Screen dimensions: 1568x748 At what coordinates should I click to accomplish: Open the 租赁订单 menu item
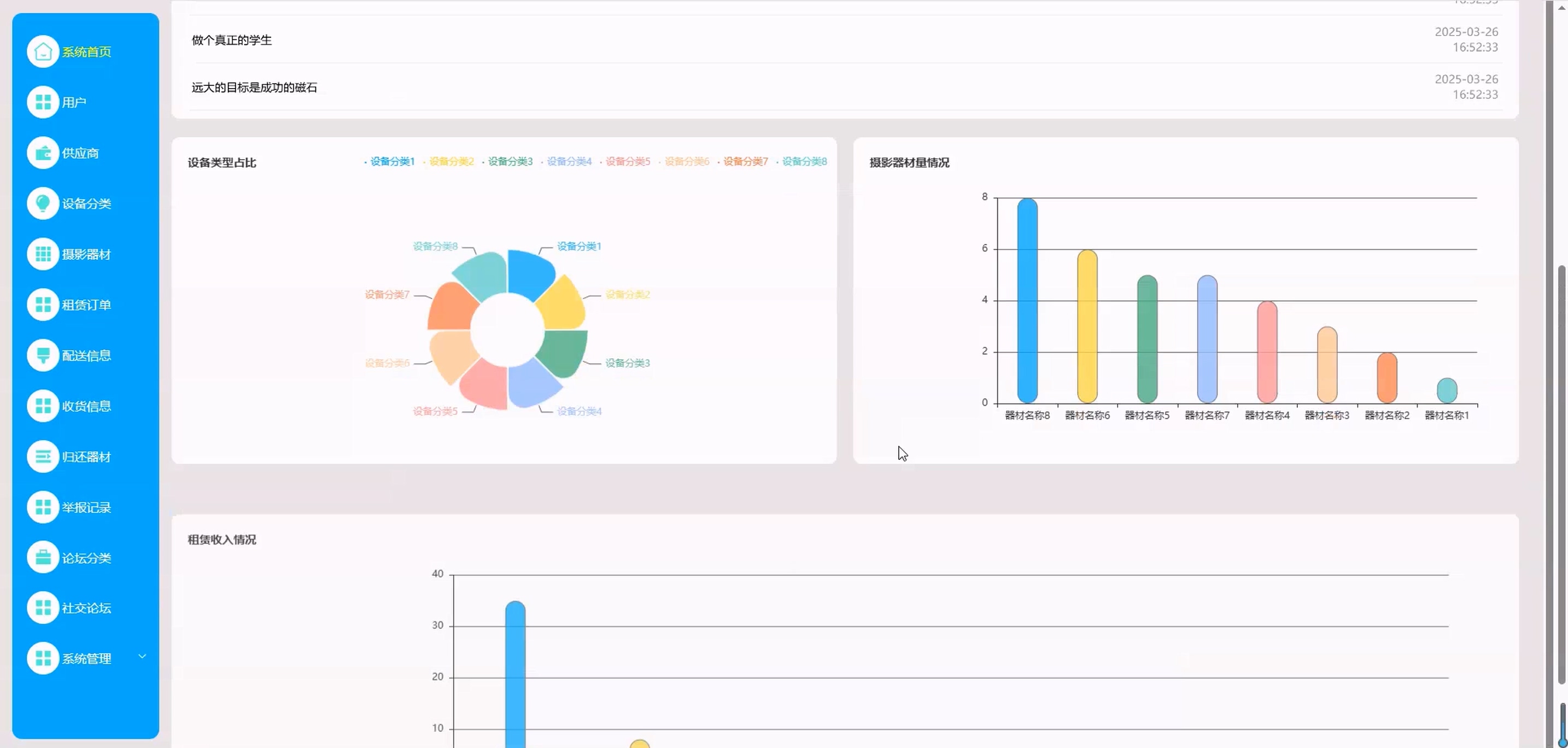coord(86,305)
